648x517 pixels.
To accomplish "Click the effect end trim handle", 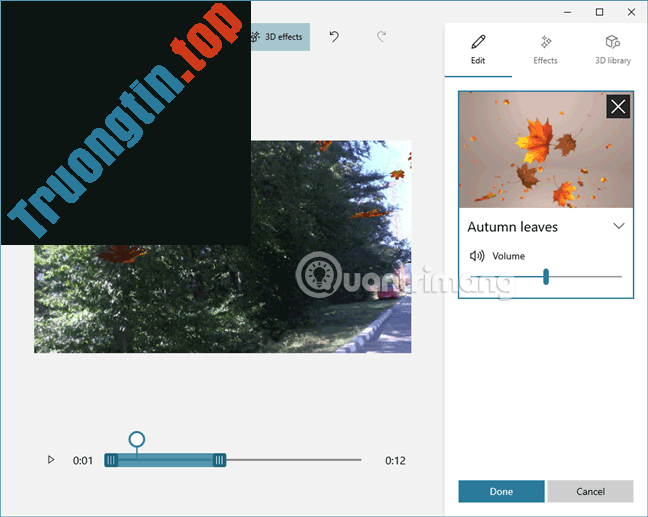I will tap(219, 460).
